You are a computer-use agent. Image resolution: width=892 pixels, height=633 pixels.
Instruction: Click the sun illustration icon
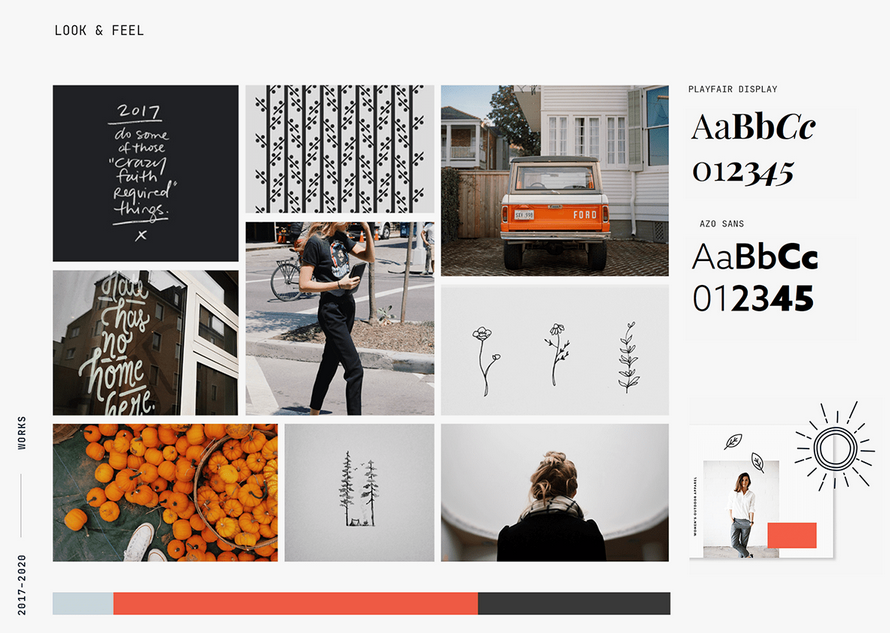pyautogui.click(x=835, y=447)
